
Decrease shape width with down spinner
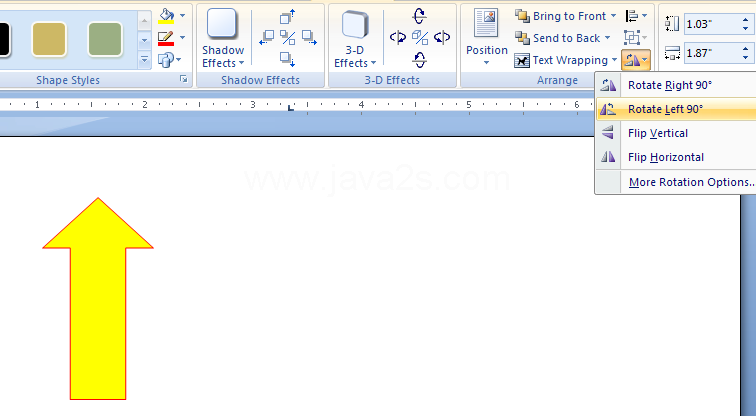click(746, 58)
